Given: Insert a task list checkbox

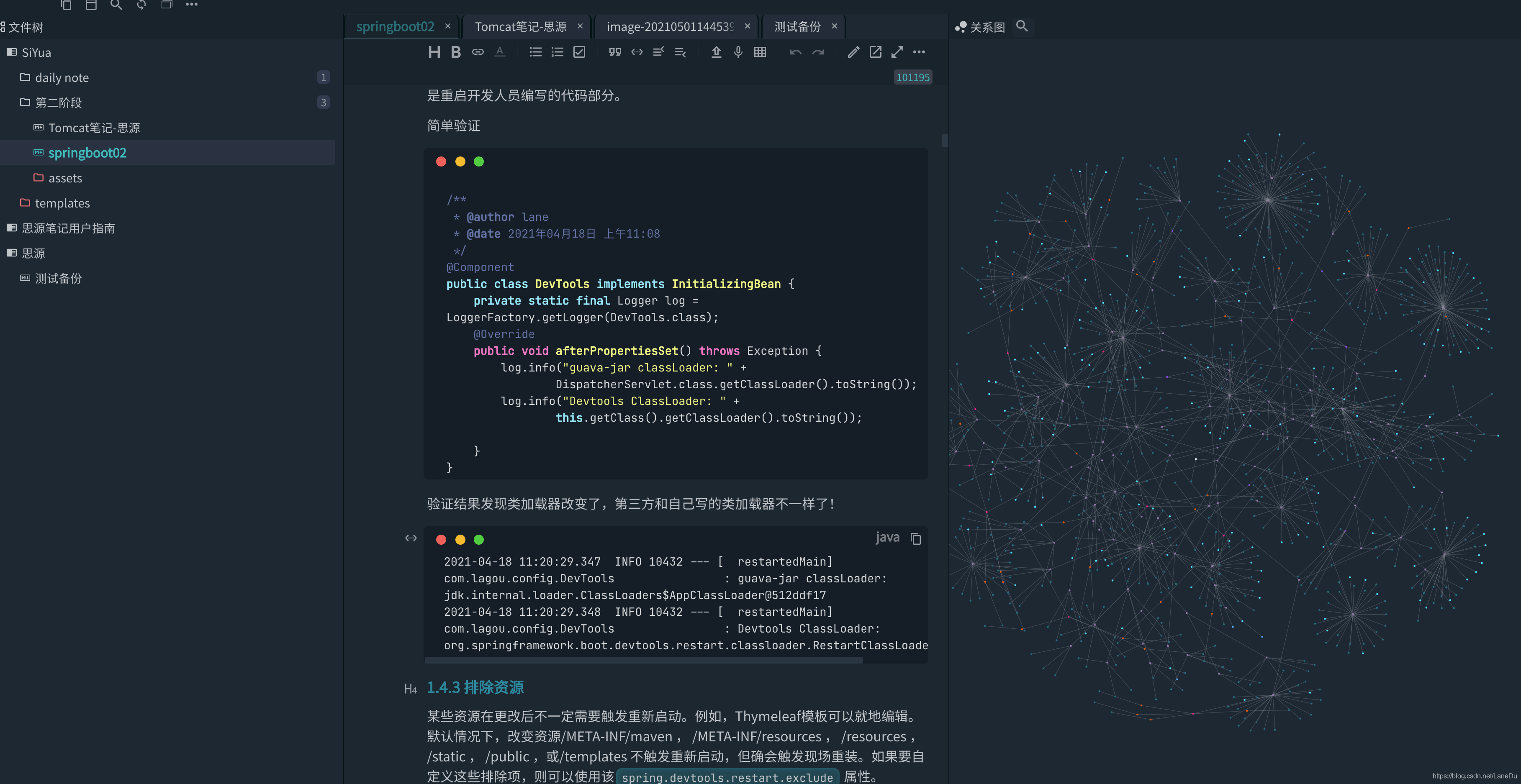Looking at the screenshot, I should [x=579, y=52].
